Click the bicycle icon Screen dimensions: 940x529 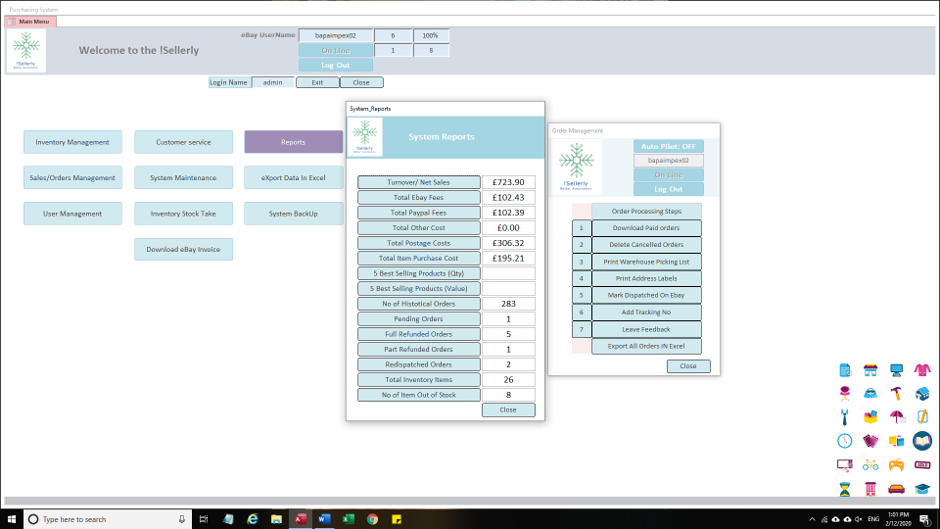pos(870,465)
